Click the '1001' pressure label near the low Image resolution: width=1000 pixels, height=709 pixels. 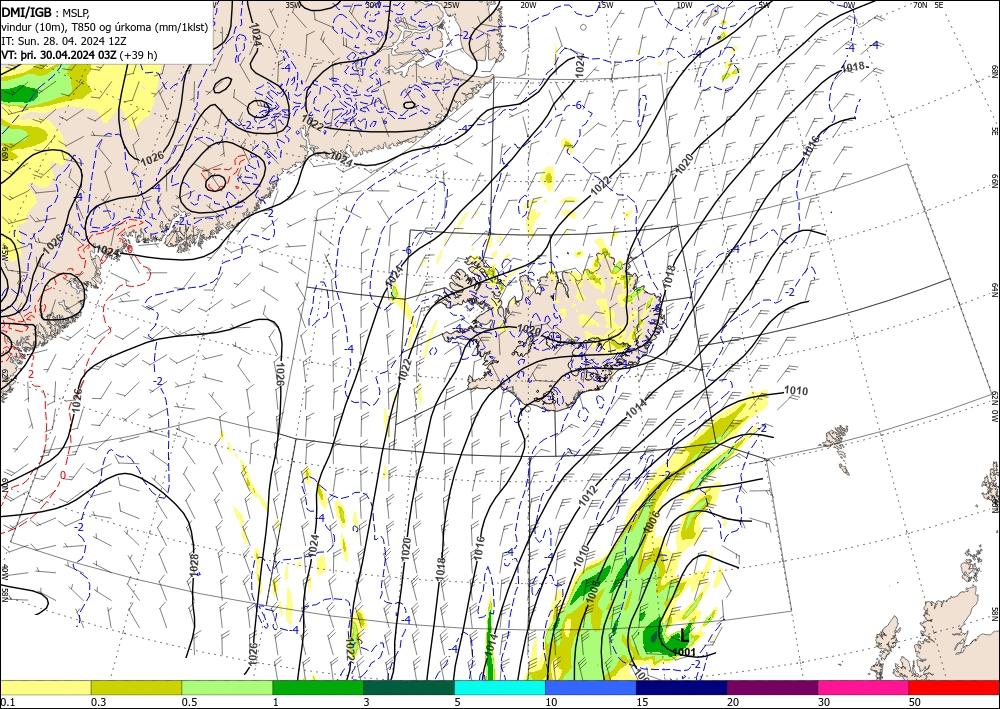click(x=684, y=652)
